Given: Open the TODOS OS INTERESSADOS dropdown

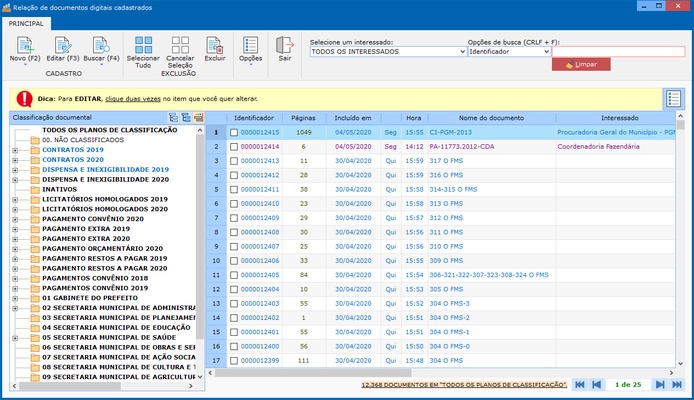Looking at the screenshot, I should [x=388, y=52].
